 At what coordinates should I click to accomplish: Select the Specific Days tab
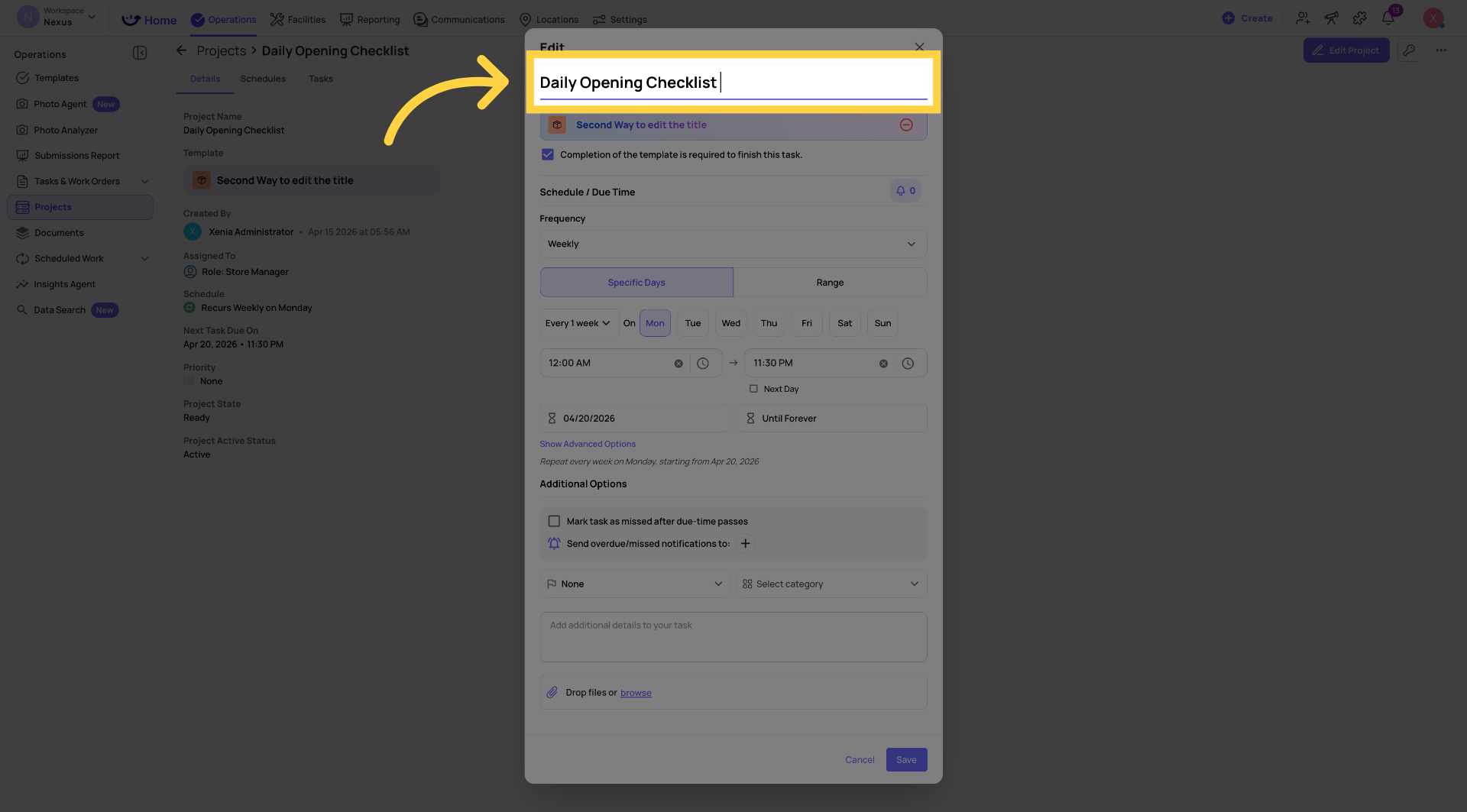pos(636,283)
